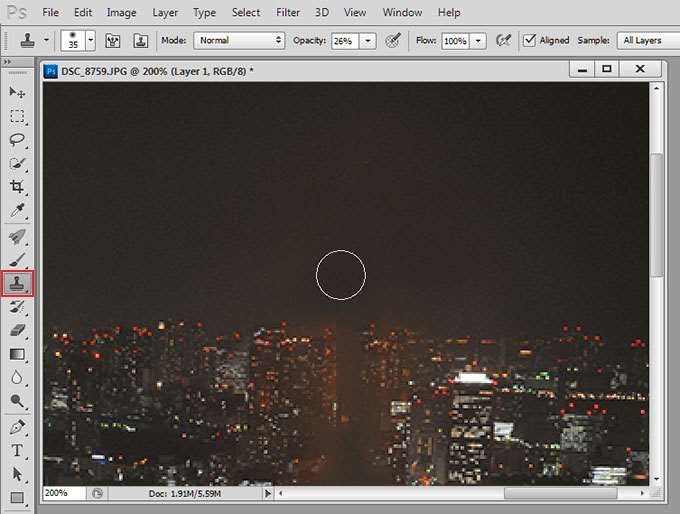Open the Window menu

(x=402, y=13)
